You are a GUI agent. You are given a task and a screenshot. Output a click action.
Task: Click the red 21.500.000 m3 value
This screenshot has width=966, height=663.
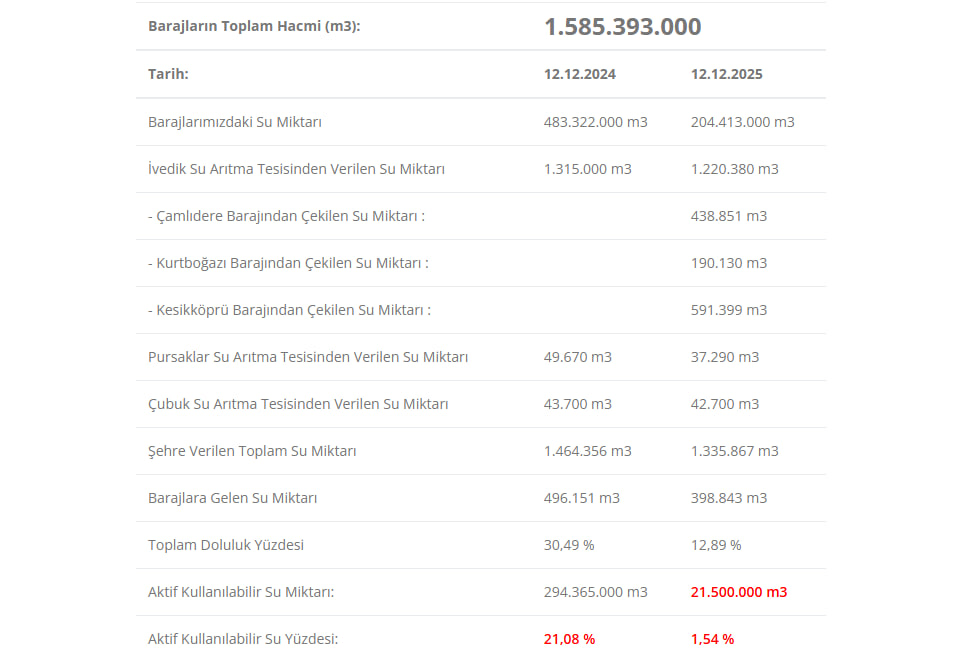(739, 592)
